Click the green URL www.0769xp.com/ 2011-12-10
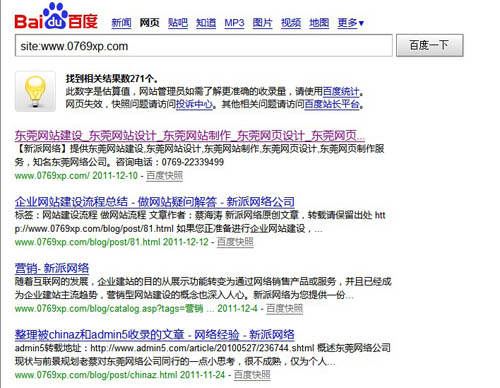Image resolution: width=500 pixels, height=388 pixels. [76, 176]
